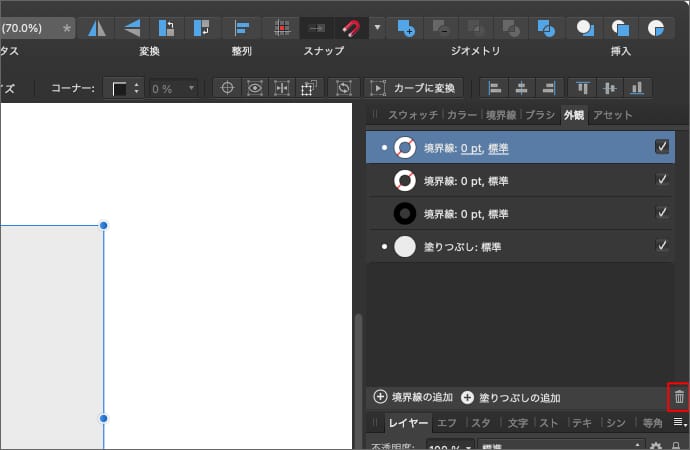Screen dimensions: 690x450
Task: Click the red magnet snapping icon
Action: pyautogui.click(x=350, y=28)
